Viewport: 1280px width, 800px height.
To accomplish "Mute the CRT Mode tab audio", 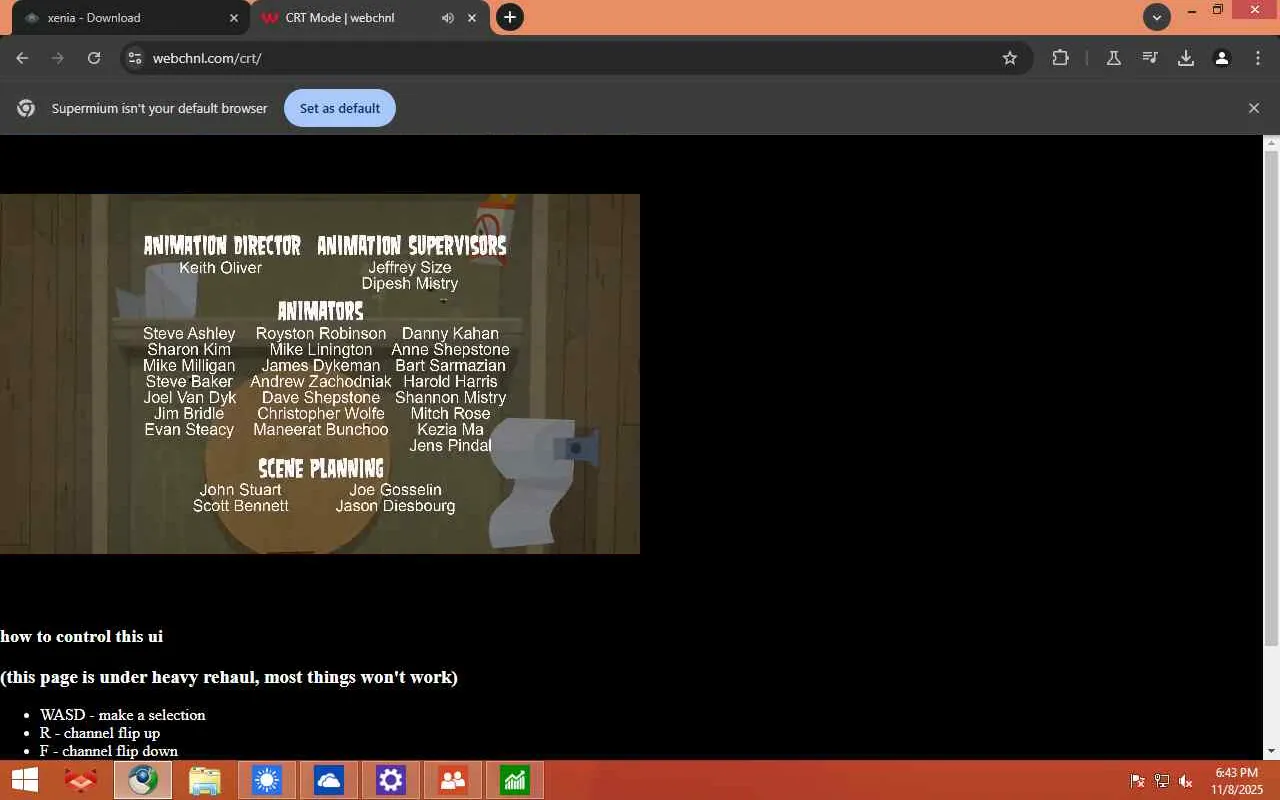I will click(447, 18).
